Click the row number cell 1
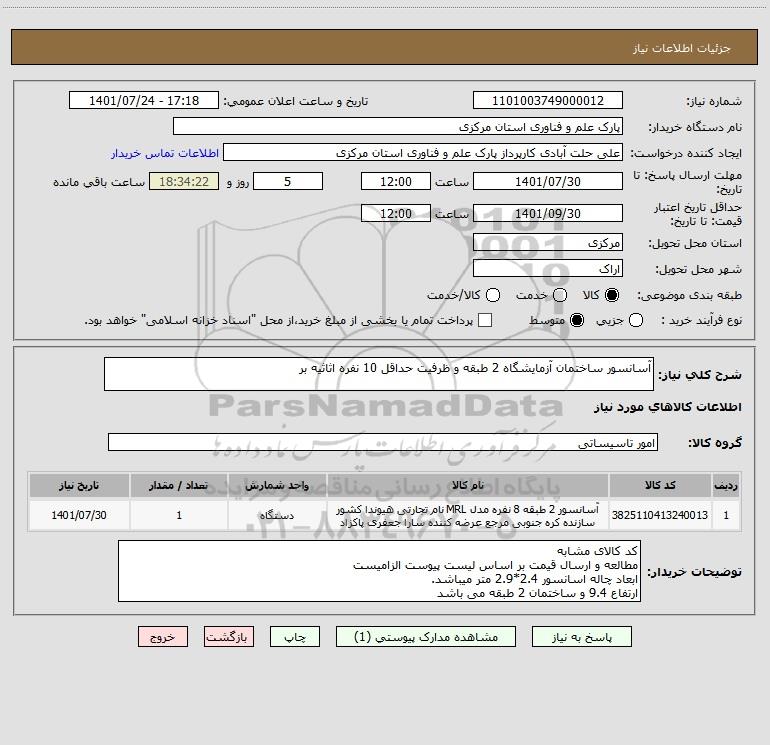 [x=726, y=515]
